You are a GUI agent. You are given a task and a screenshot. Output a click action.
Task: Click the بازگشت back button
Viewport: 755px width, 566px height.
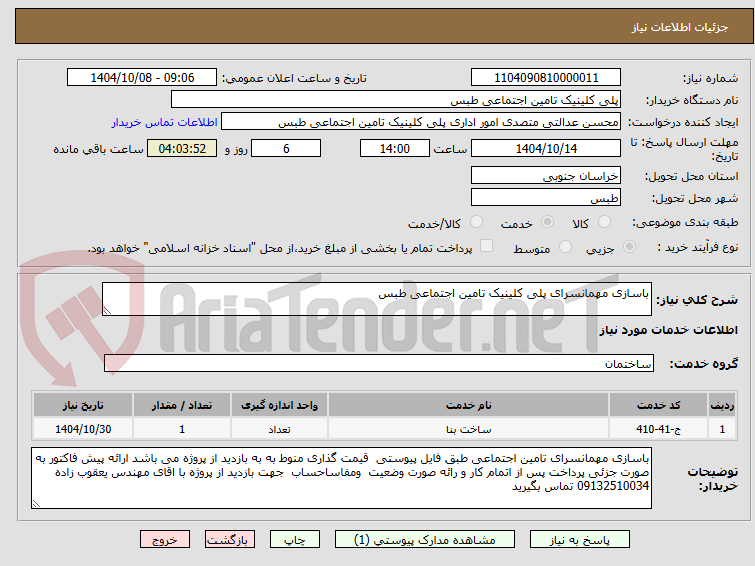(x=230, y=540)
